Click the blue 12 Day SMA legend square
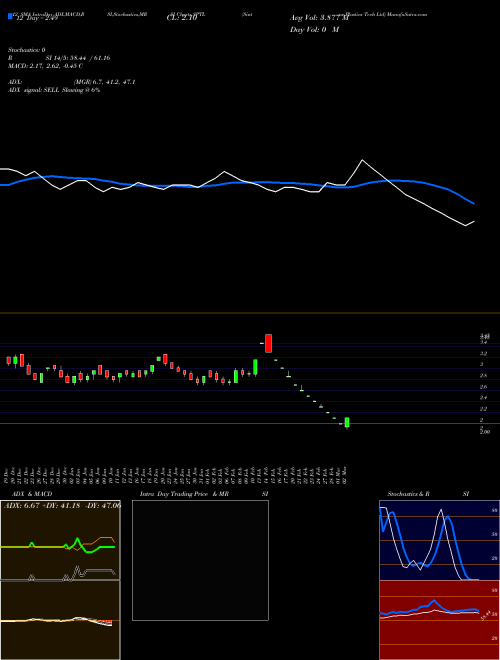 [x=10, y=17]
